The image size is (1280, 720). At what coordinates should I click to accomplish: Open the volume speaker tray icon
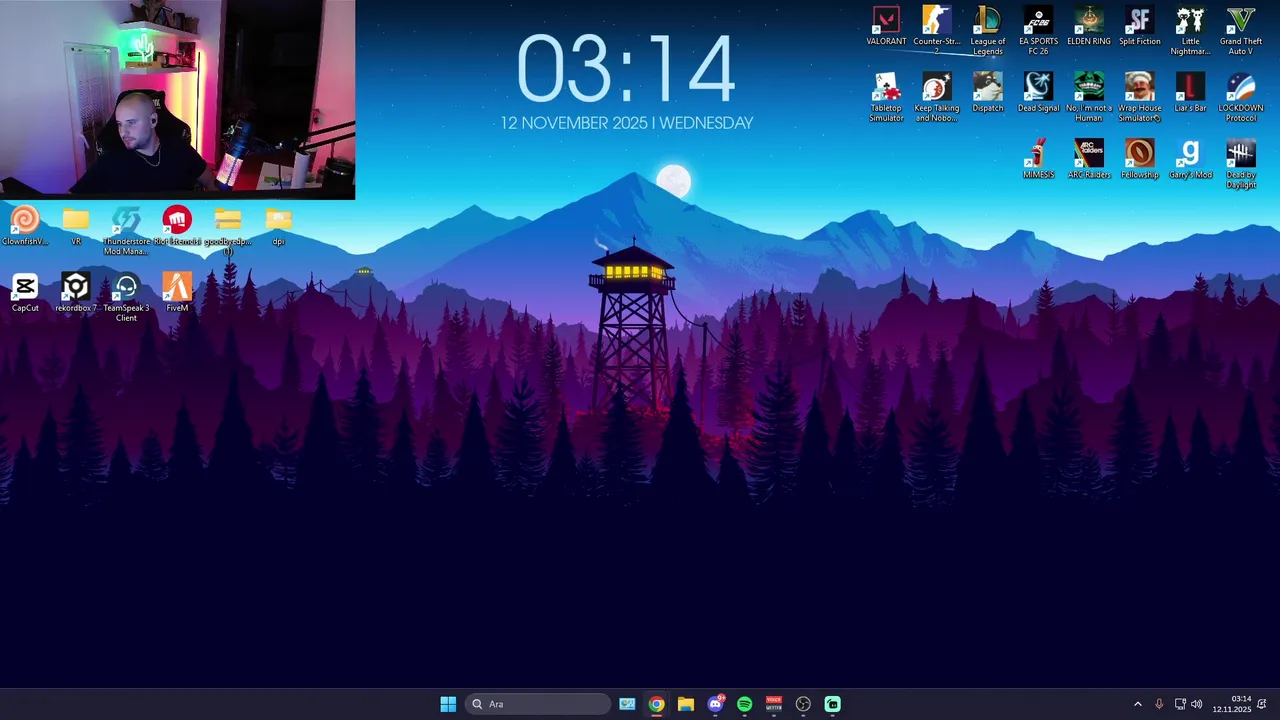click(1196, 704)
